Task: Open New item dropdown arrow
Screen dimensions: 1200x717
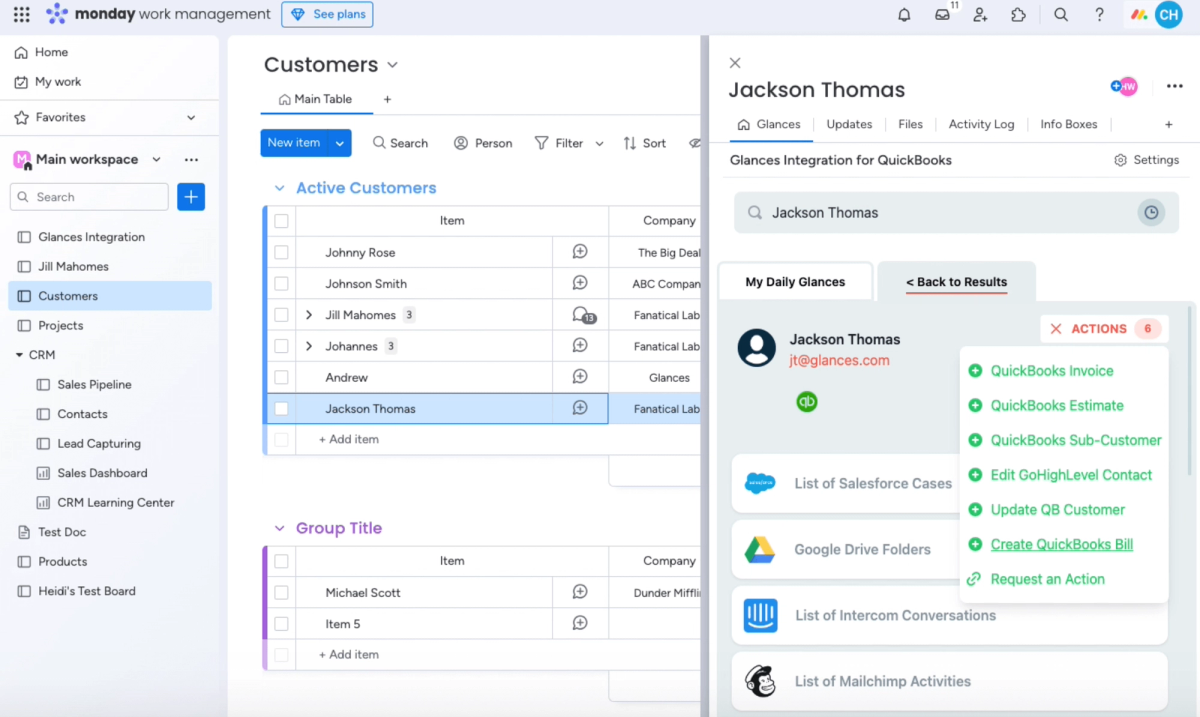Action: [340, 143]
